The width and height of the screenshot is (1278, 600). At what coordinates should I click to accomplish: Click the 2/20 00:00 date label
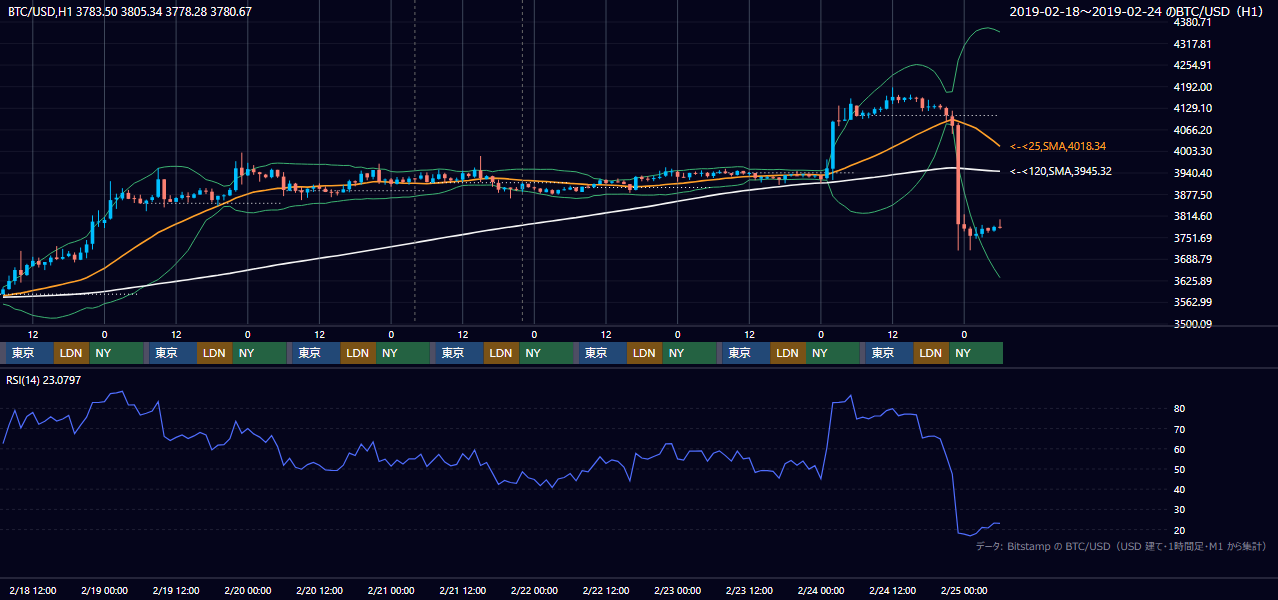248,590
